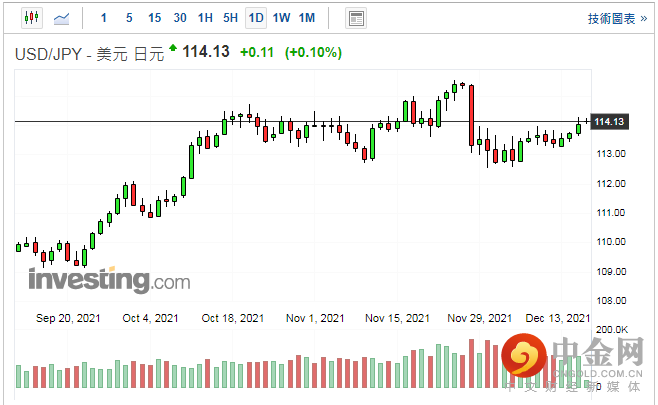The height and width of the screenshot is (405, 658).
Task: Choose the 1D timeframe
Action: point(256,18)
